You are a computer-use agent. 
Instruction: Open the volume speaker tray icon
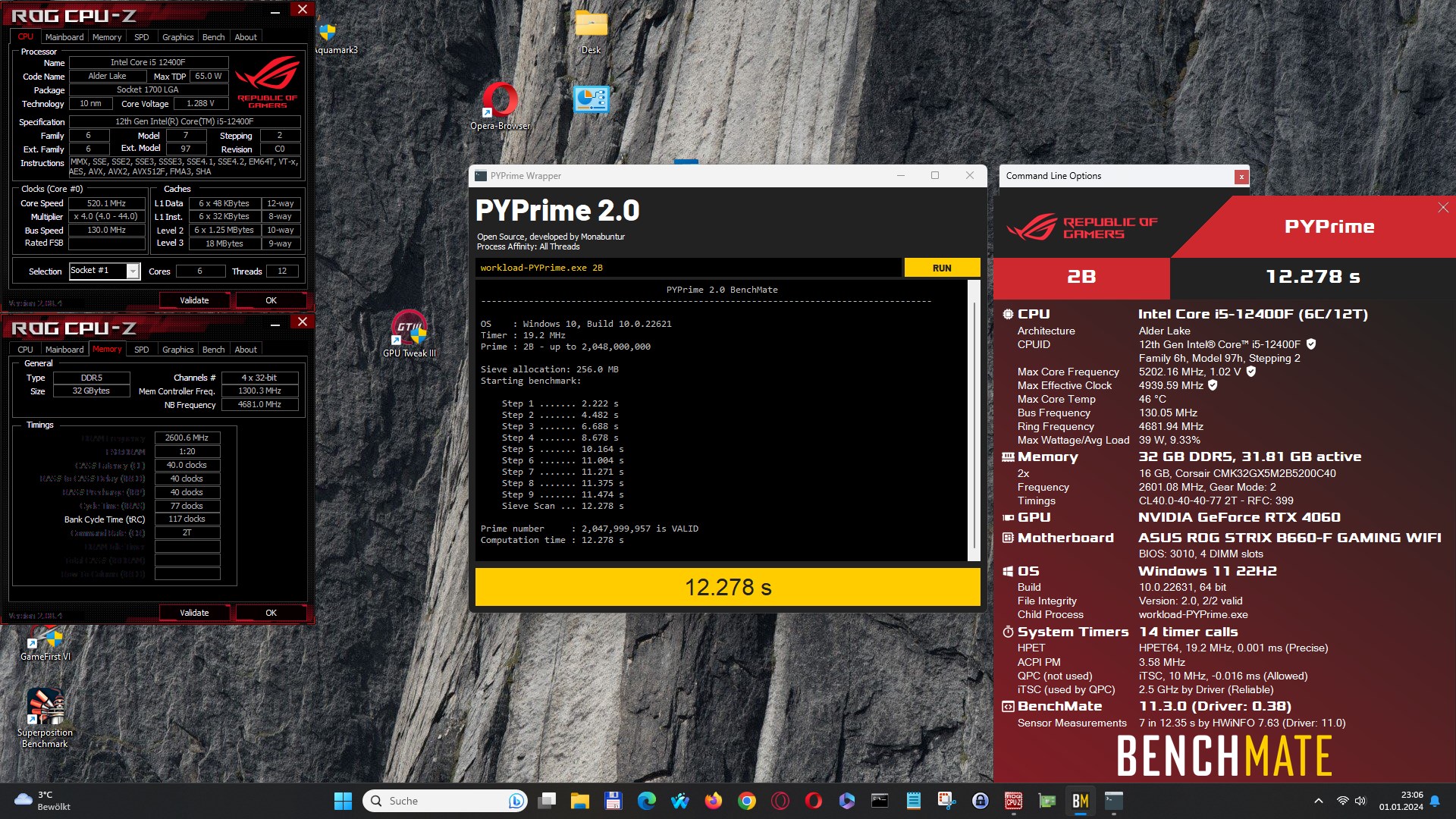(1360, 801)
